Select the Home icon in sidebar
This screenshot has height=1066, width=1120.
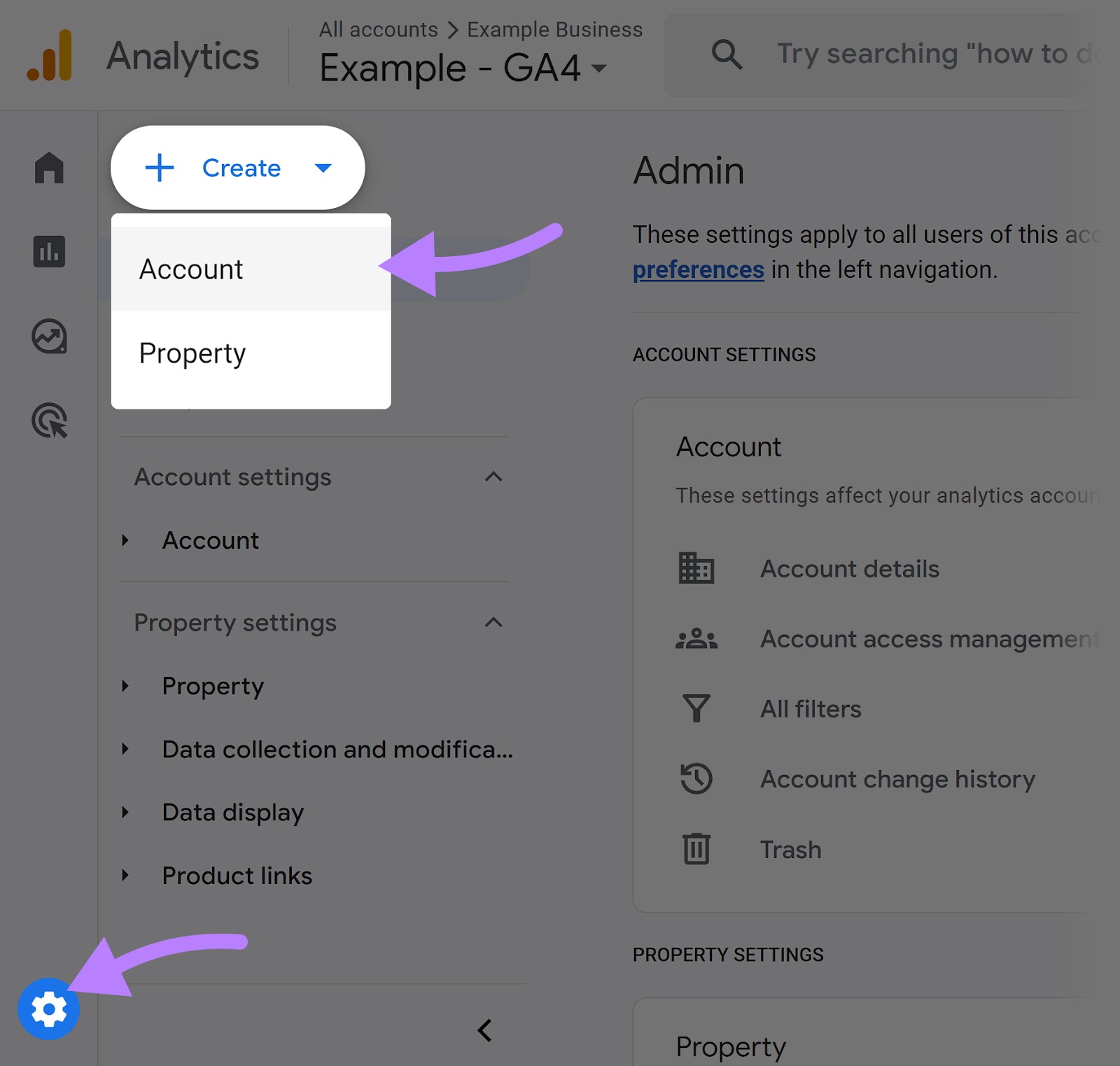tap(49, 168)
